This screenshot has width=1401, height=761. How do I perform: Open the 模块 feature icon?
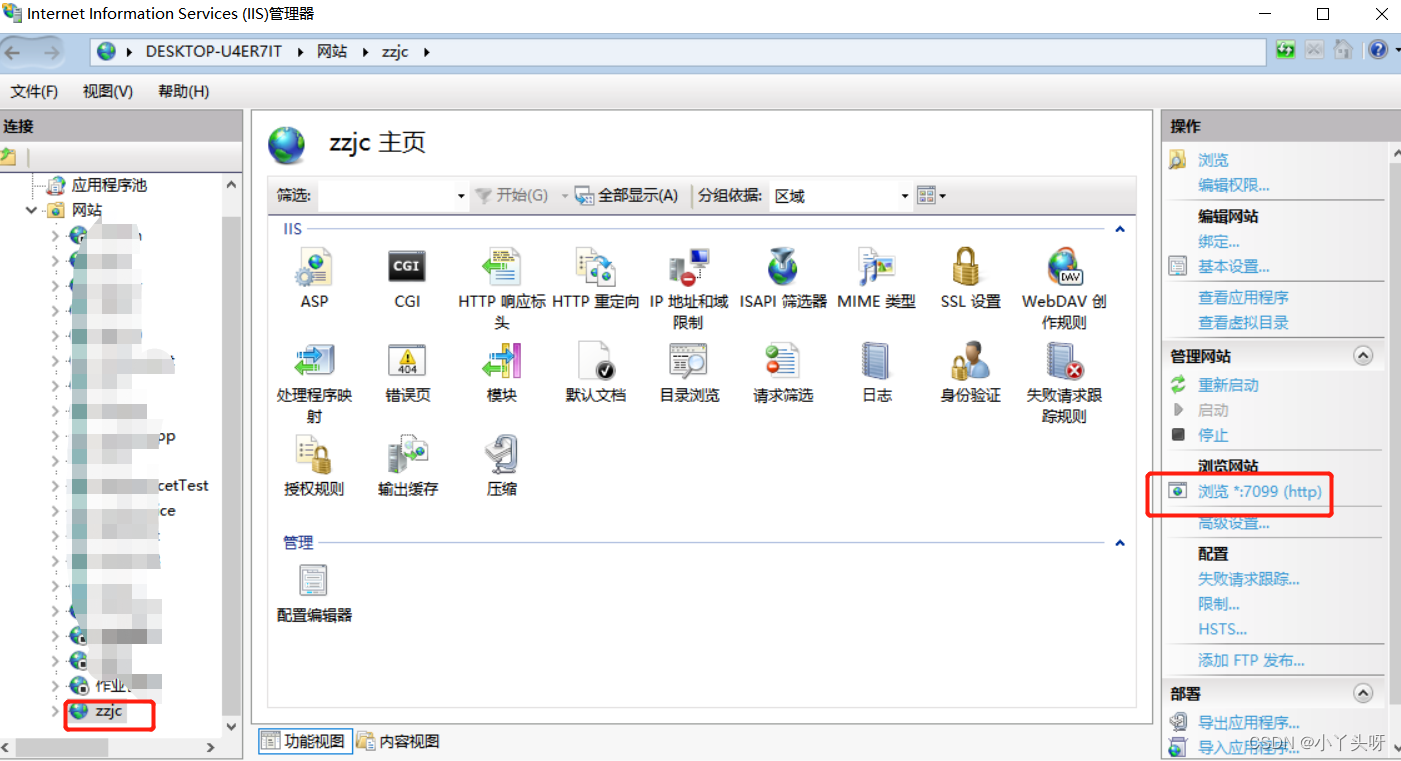tap(501, 373)
